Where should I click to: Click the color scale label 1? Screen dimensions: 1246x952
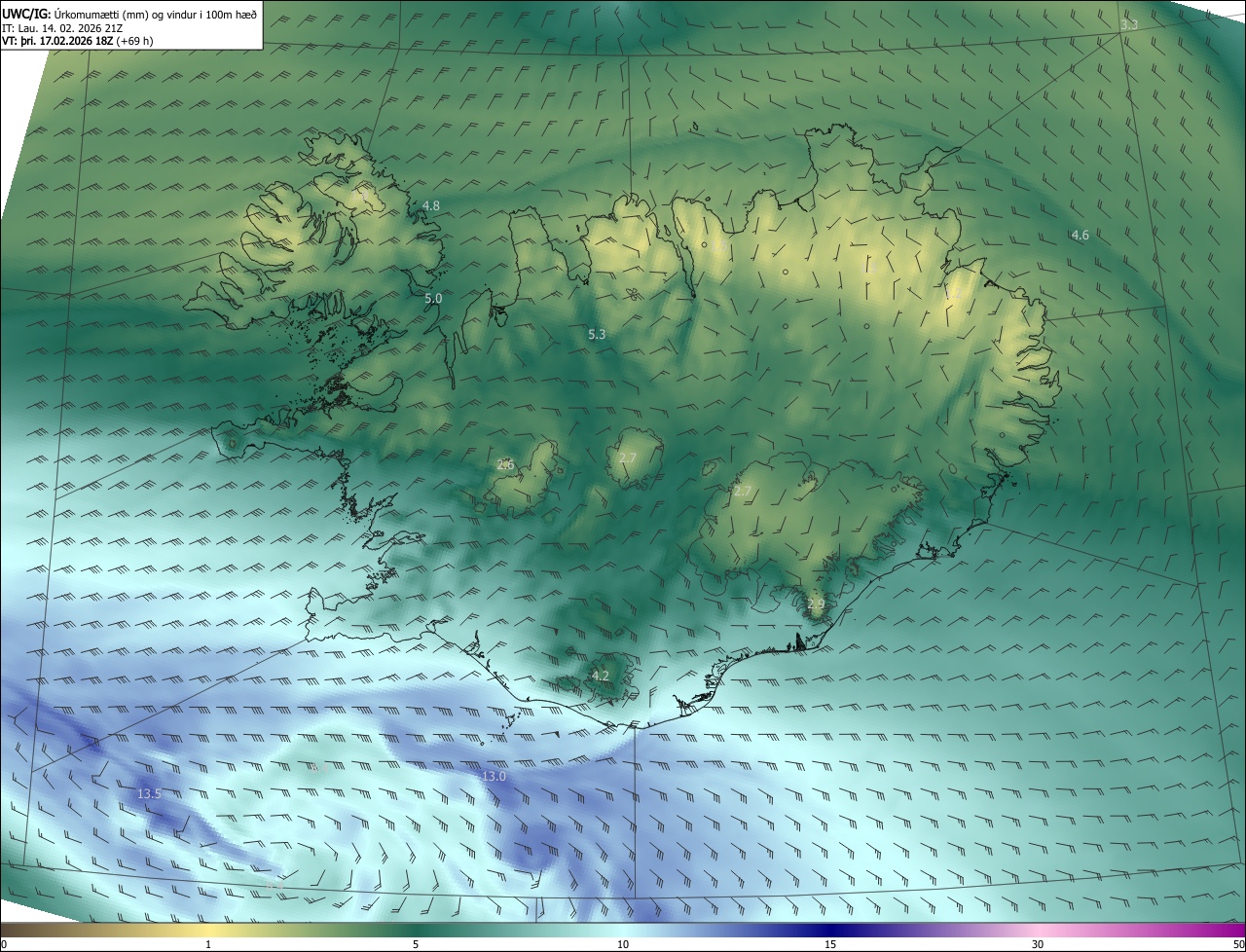(208, 944)
